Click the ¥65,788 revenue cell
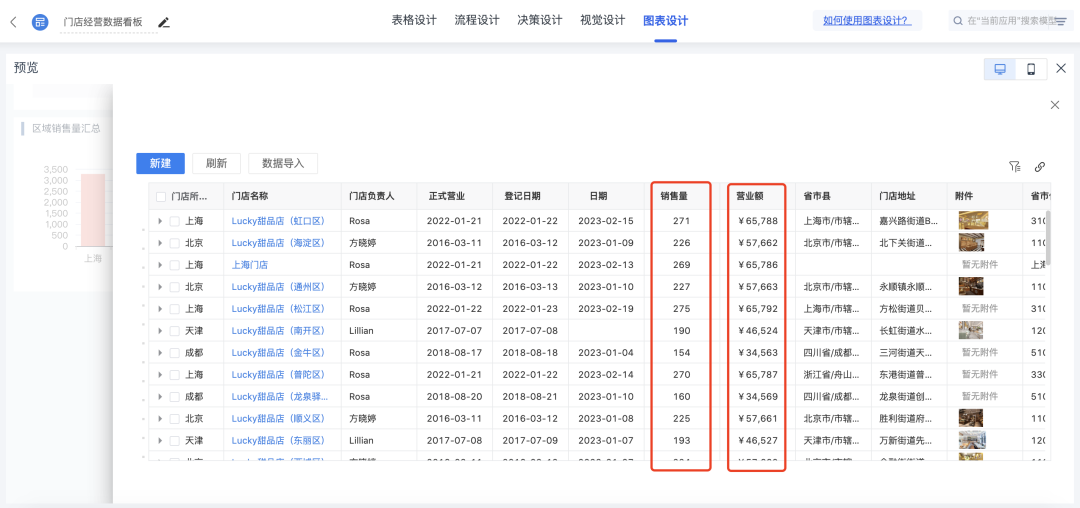1080x508 pixels. point(757,221)
